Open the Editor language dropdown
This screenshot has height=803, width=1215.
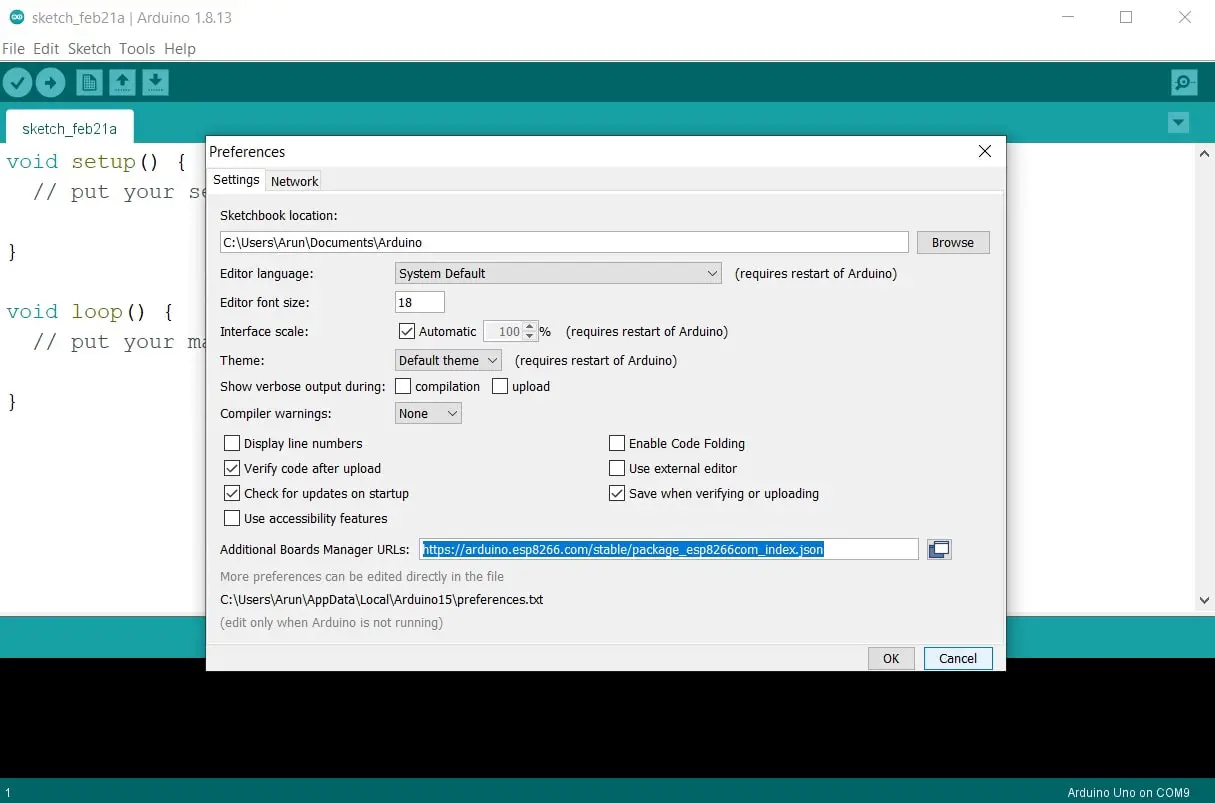click(558, 273)
